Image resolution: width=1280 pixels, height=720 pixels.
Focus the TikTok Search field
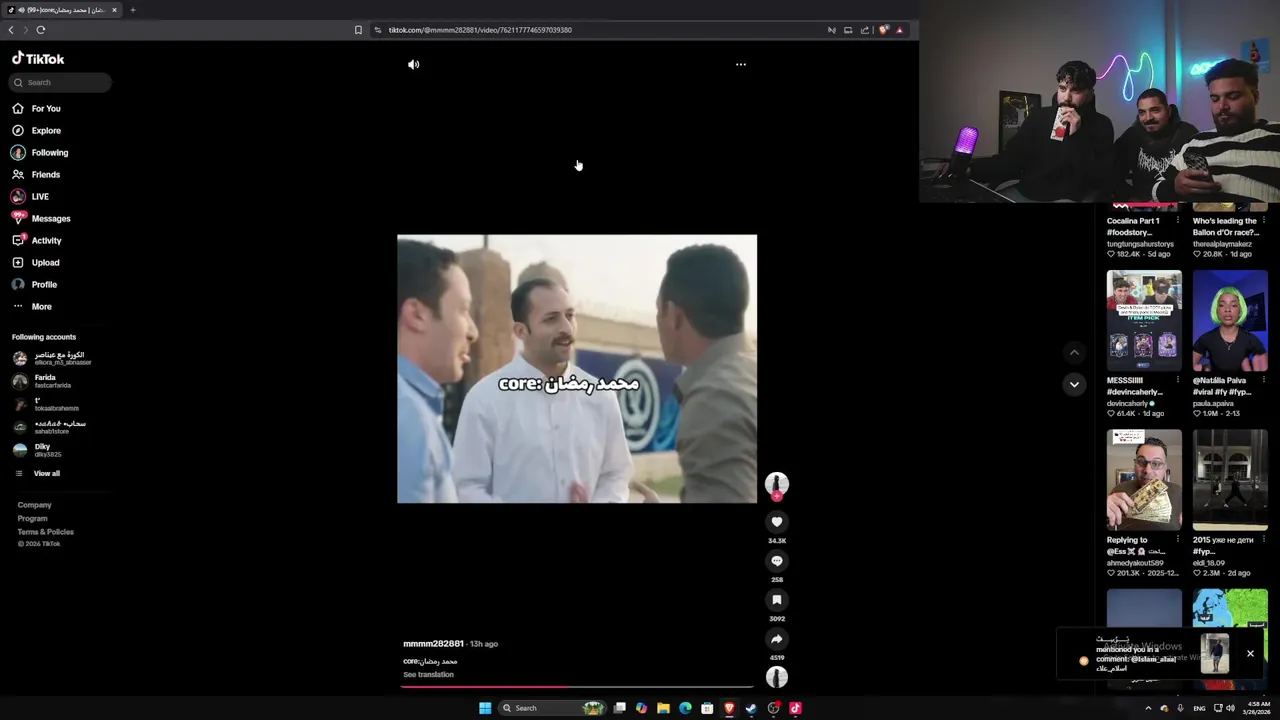60,82
